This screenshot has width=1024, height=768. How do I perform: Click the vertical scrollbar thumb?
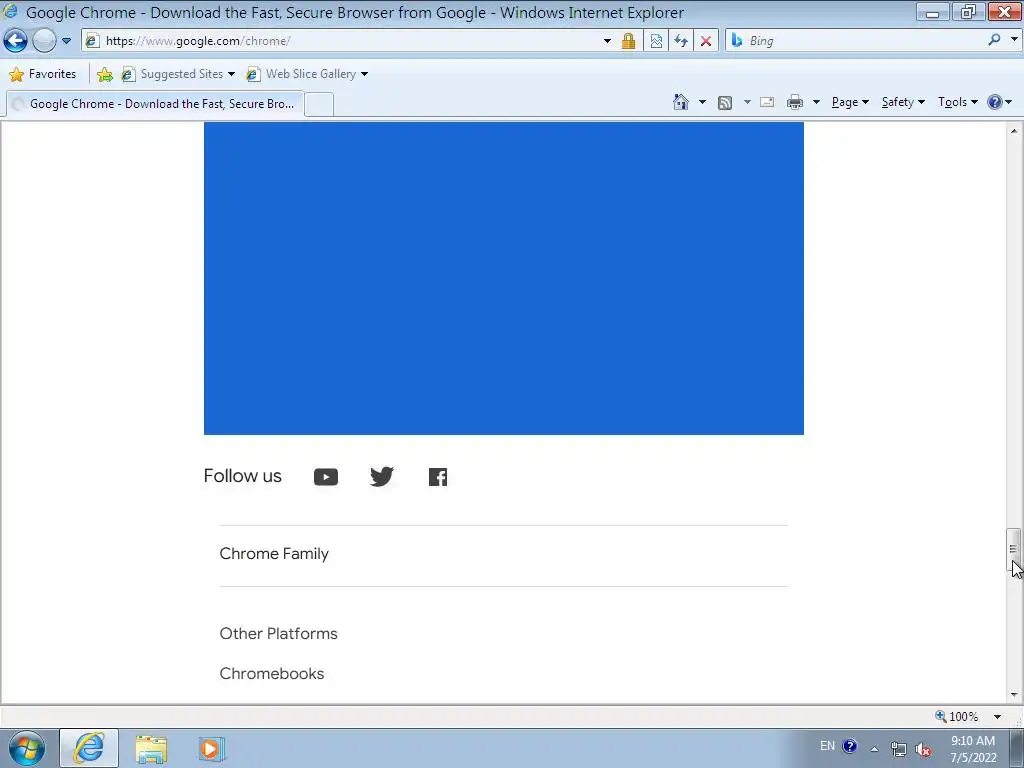(x=1014, y=549)
